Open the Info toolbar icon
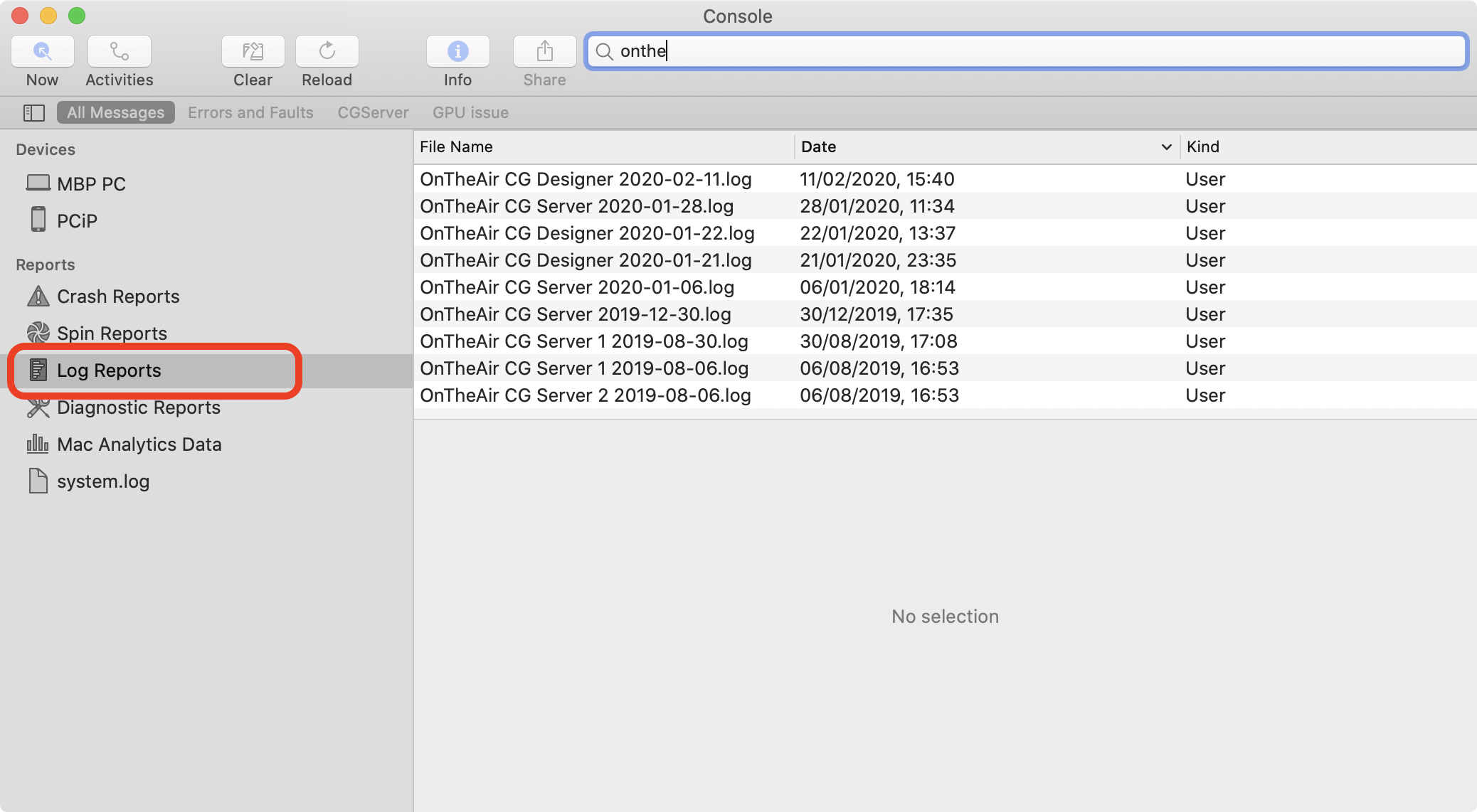Screen dimensions: 1477x812 (x=457, y=51)
